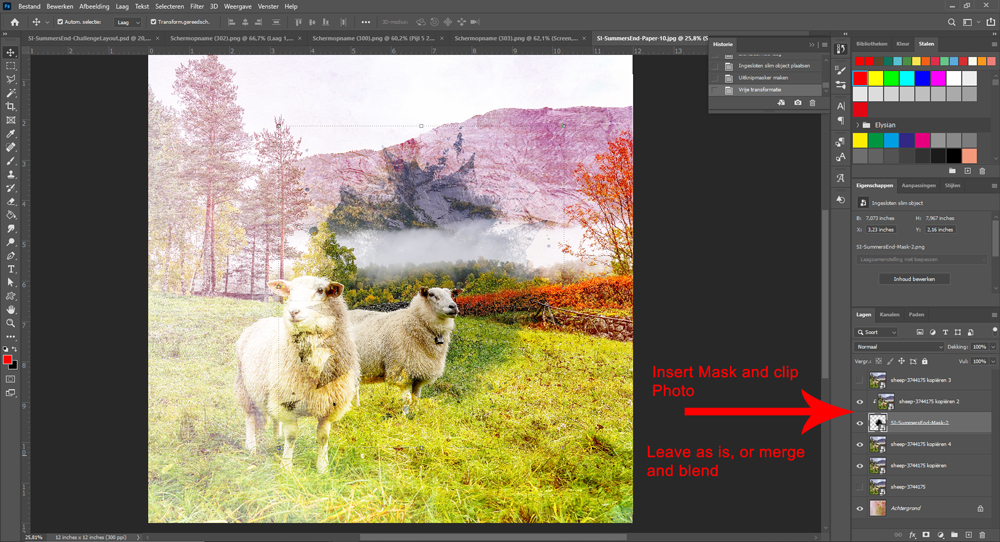The image size is (1000, 542).
Task: Click the Uitknipmasker maken history state
Action: tap(763, 78)
